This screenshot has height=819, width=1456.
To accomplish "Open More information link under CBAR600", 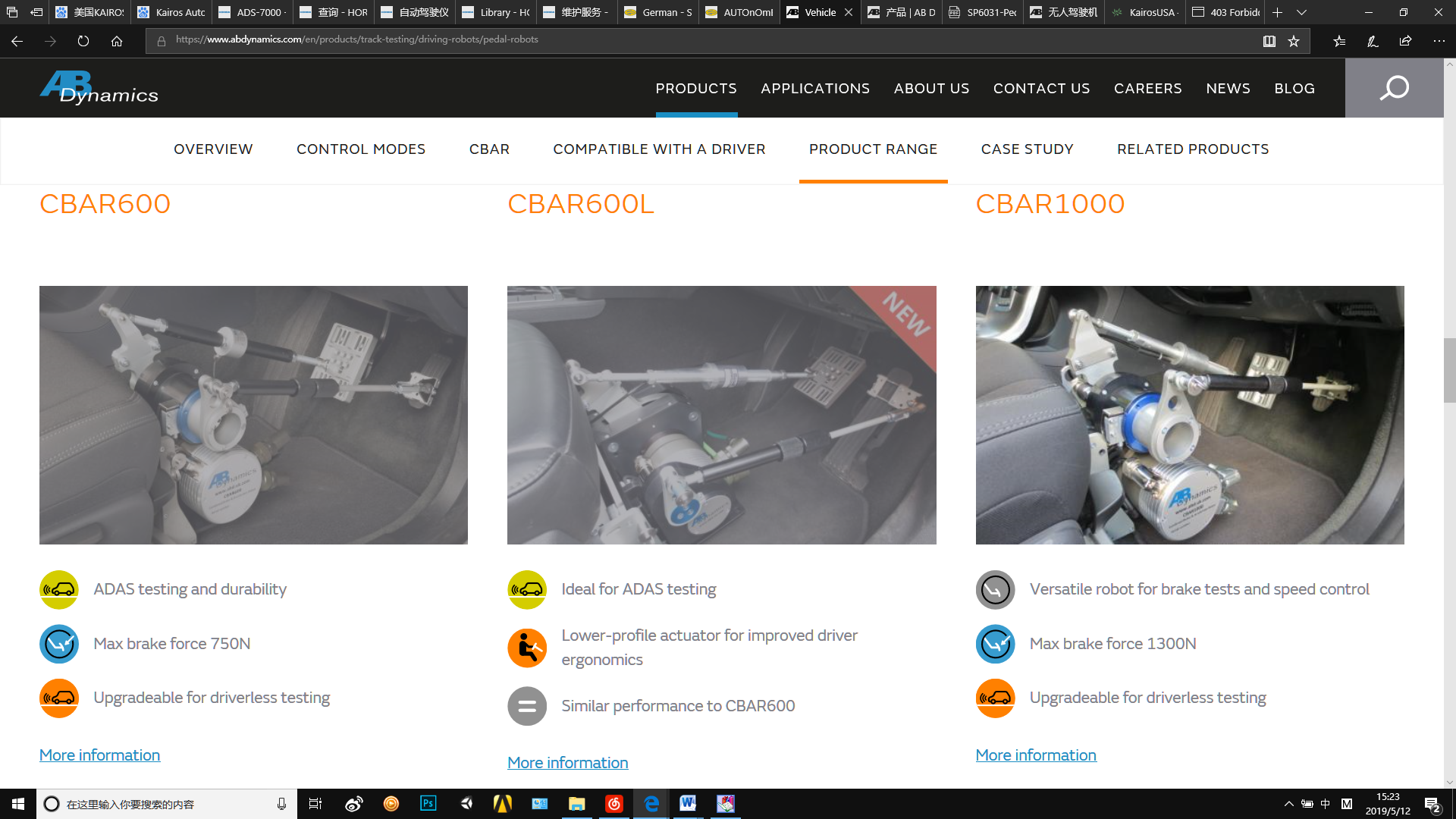I will point(99,755).
